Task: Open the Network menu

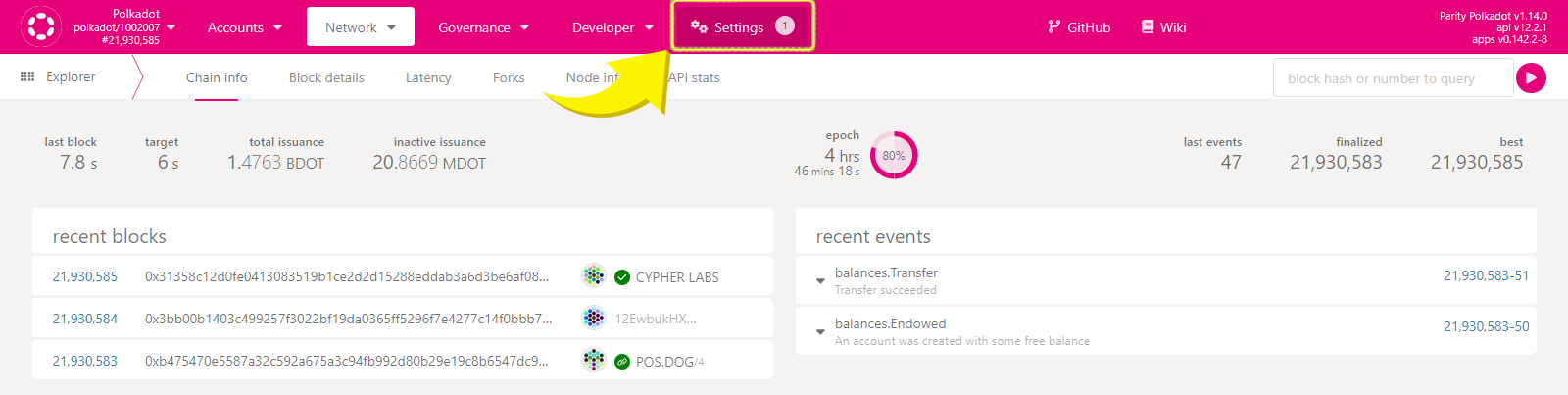Action: 361,27
